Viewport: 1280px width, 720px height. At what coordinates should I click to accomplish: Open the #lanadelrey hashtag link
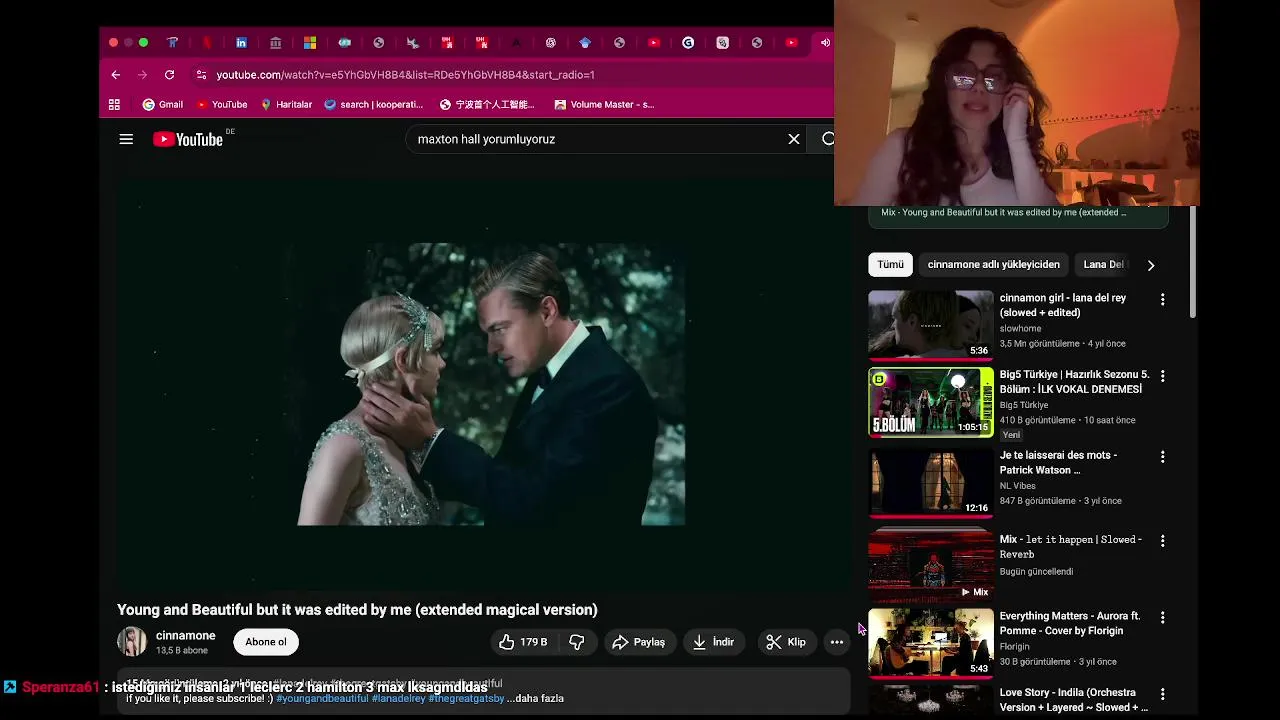(x=398, y=698)
